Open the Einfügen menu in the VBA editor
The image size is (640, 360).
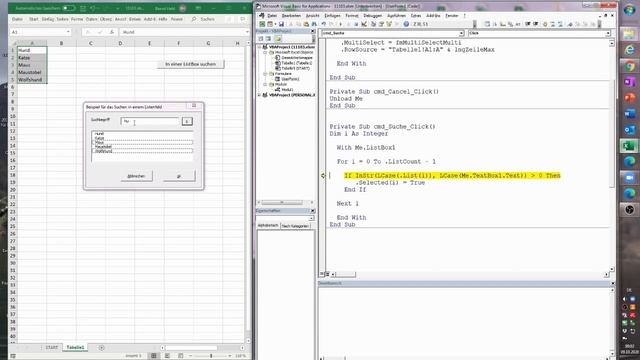coord(332,16)
